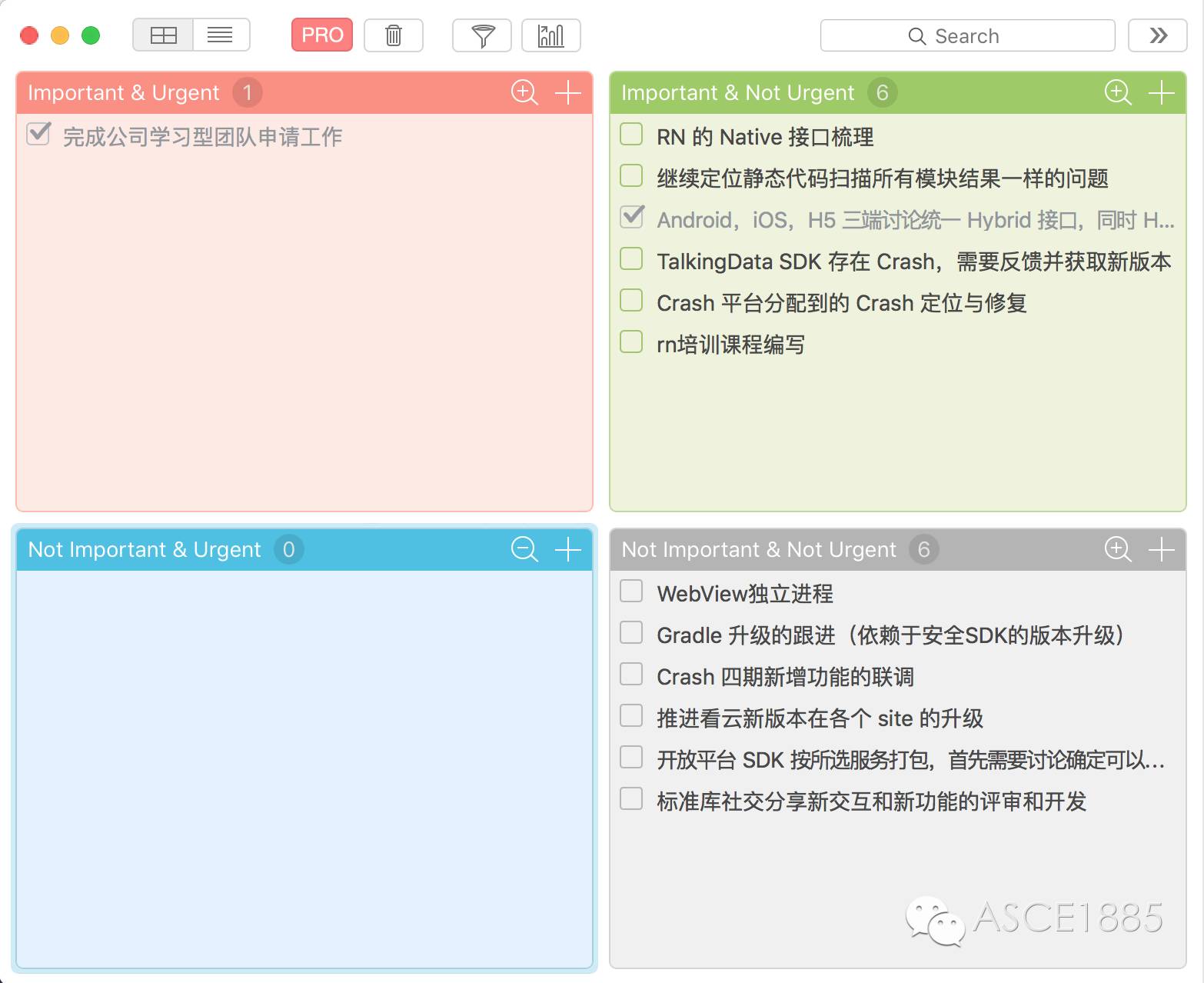Uncheck 完成公司学习型团队申请工作 task
Screen dimensions: 1204x983
coord(38,134)
